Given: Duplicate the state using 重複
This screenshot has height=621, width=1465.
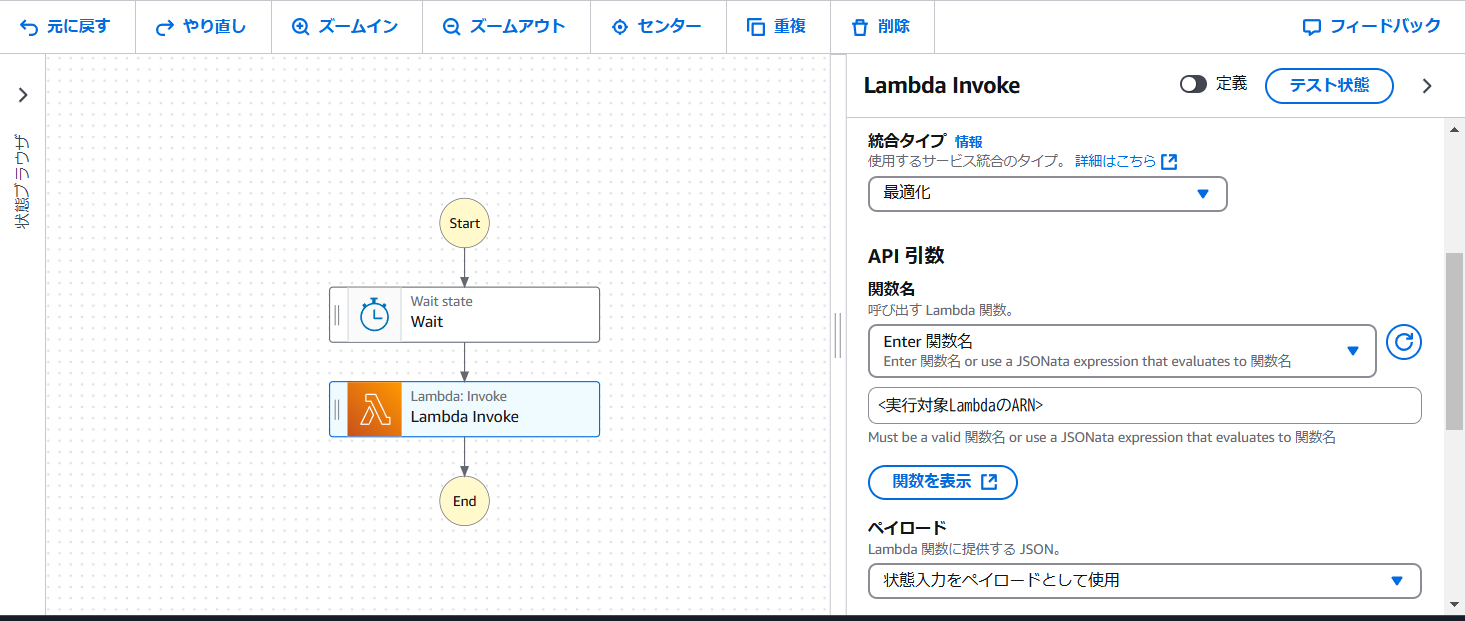Looking at the screenshot, I should (777, 27).
